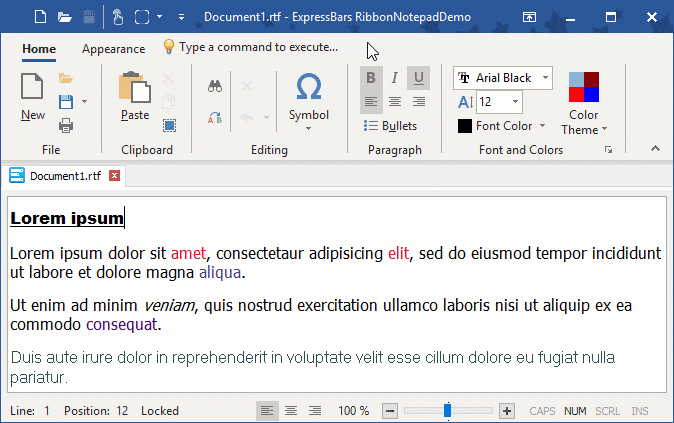Viewport: 674px width, 423px height.
Task: Click the Position: 12 status bar entry
Action: [96, 411]
